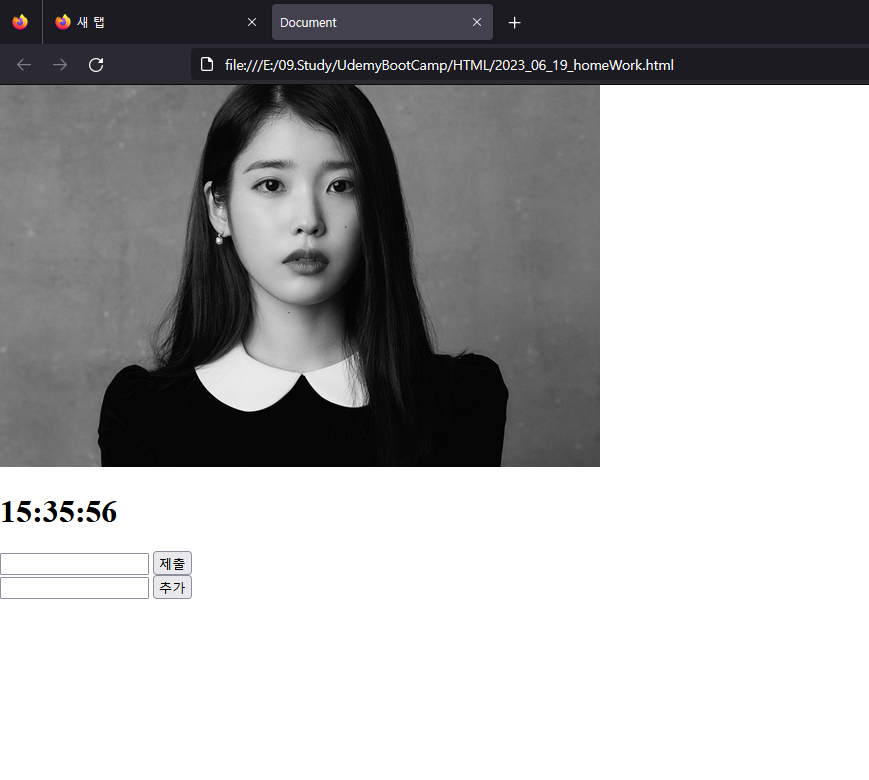869x780 pixels.
Task: Click the 제출 button
Action: click(172, 563)
